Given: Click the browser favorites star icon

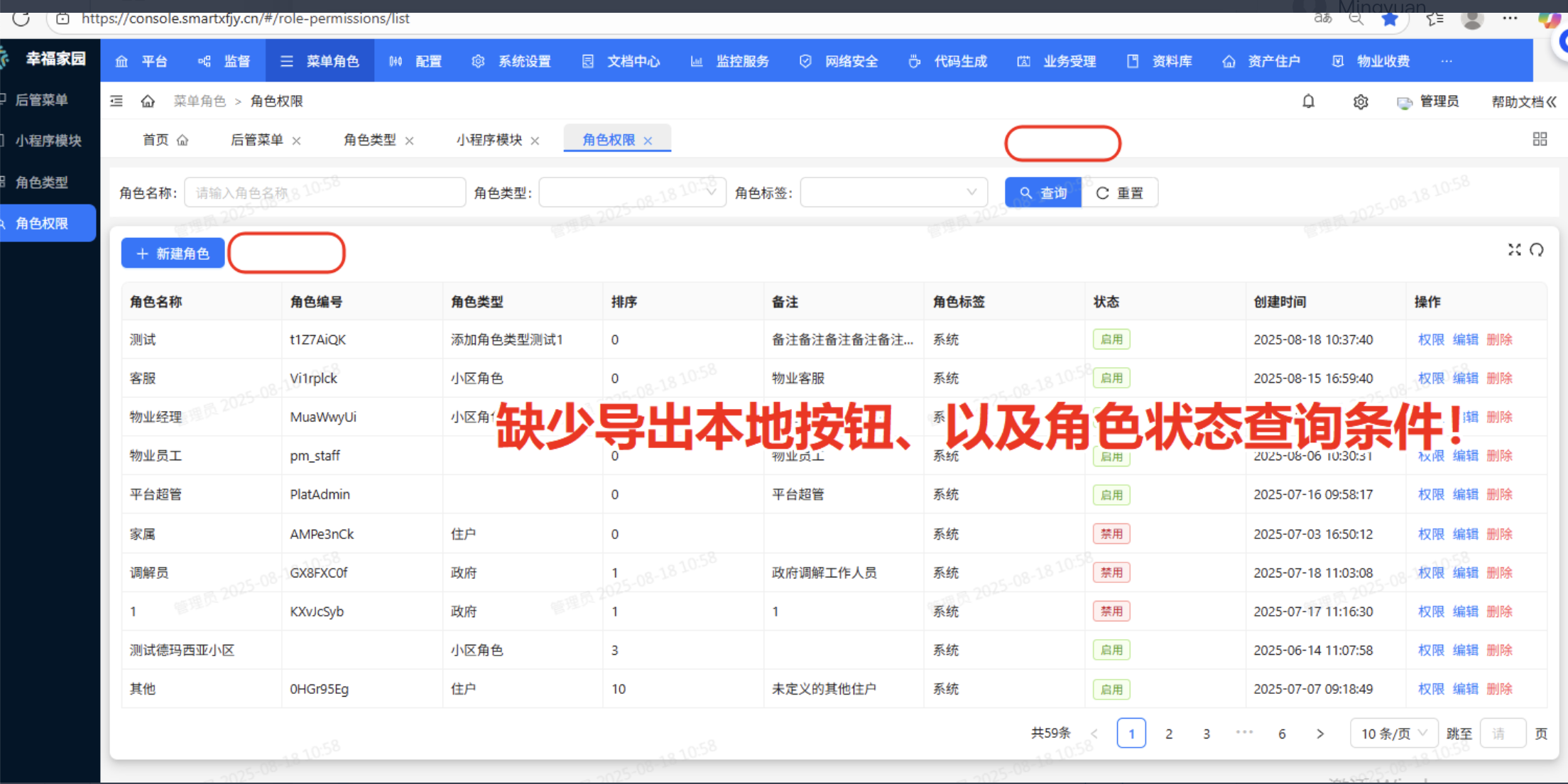Looking at the screenshot, I should point(1390,18).
